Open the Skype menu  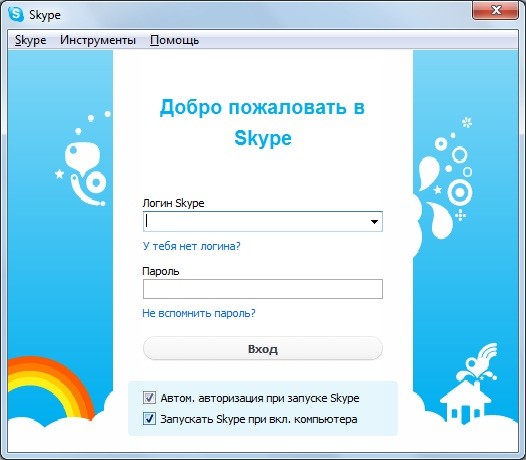30,40
